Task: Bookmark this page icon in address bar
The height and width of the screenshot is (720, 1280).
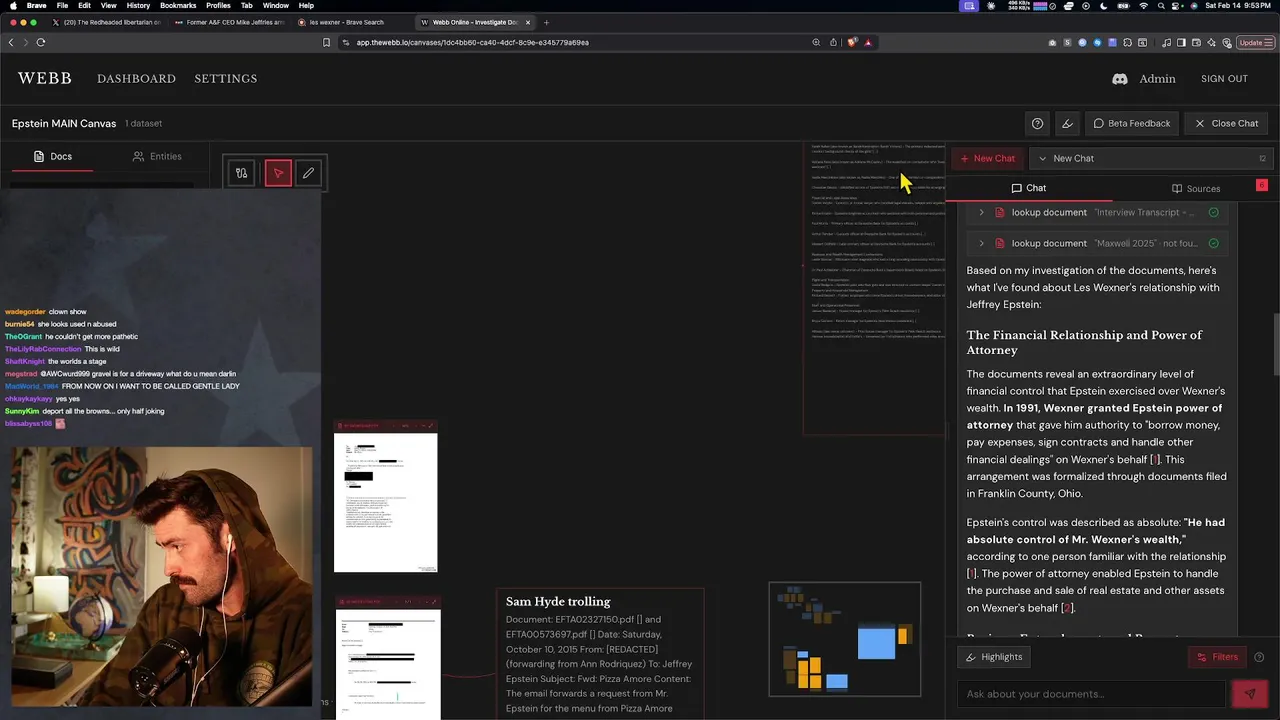Action: pyautogui.click(x=326, y=42)
